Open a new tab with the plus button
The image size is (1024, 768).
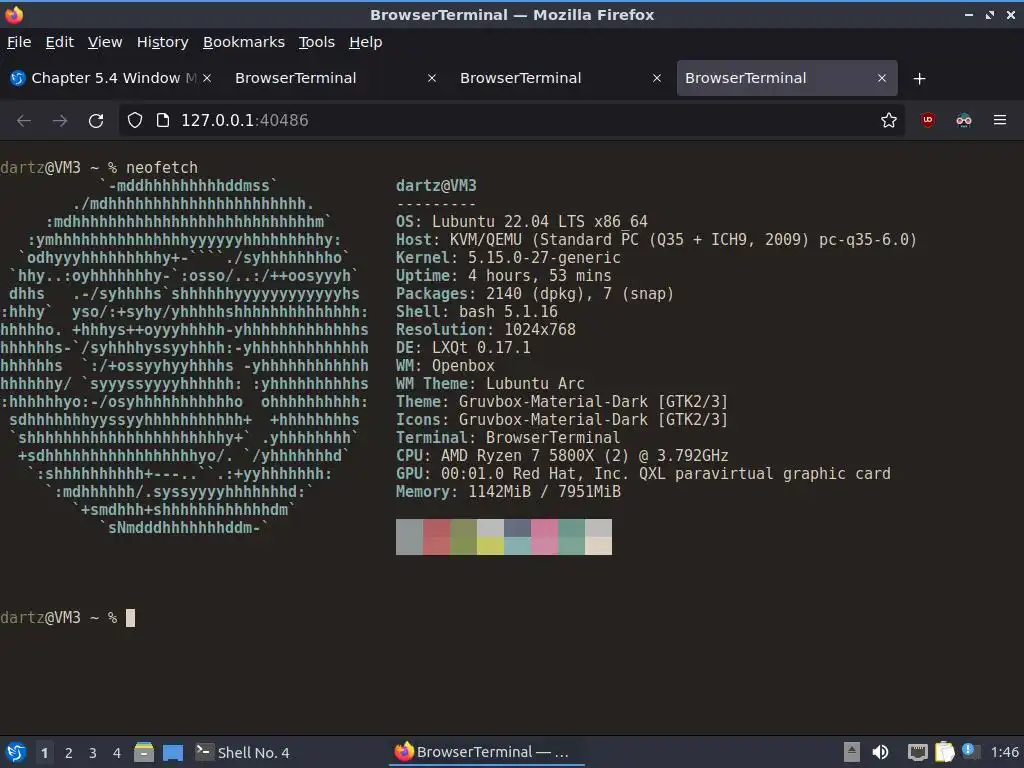click(x=919, y=78)
